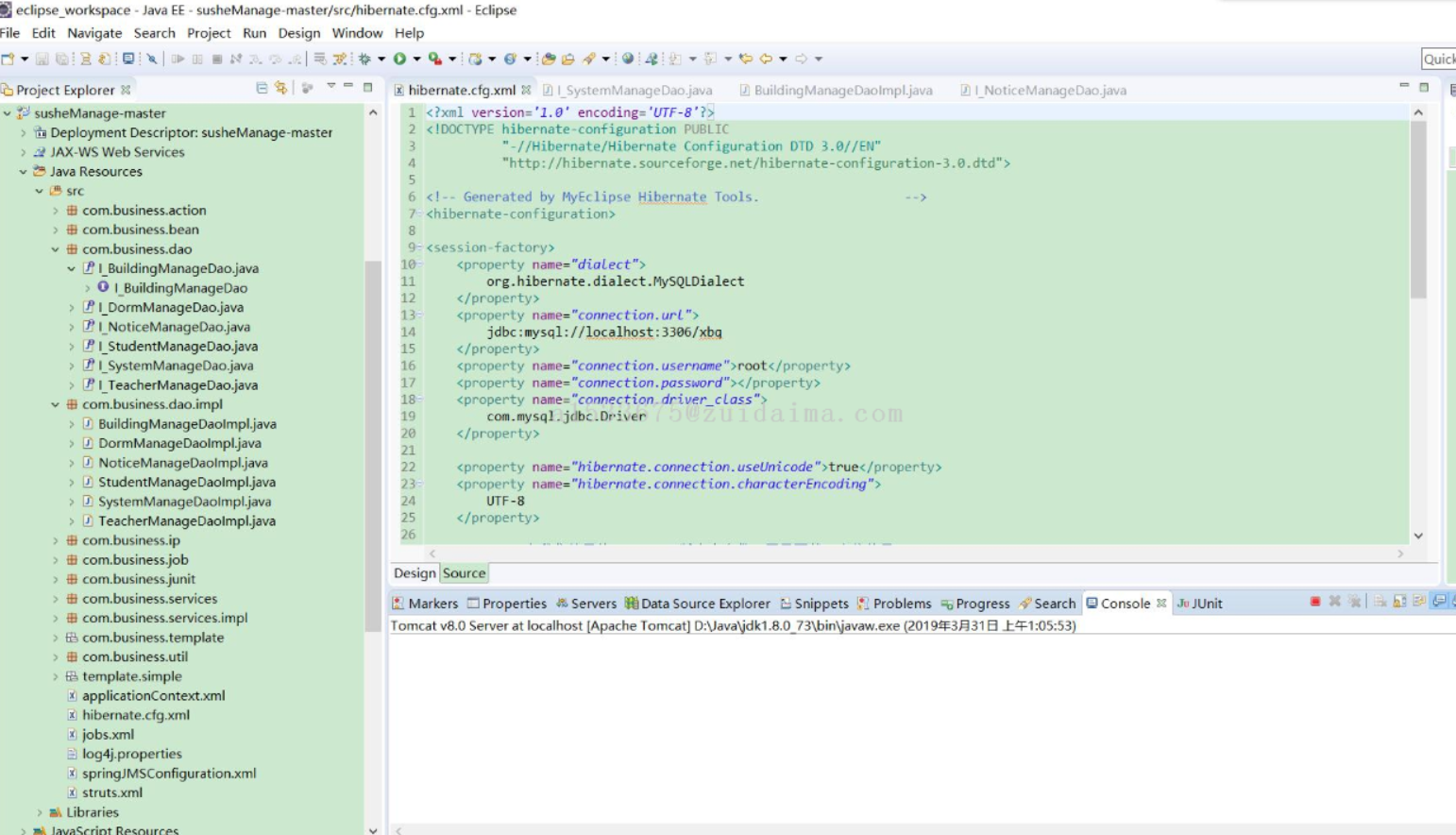The height and width of the screenshot is (835, 1456).
Task: Click the Save toolbar icon
Action: coord(42,59)
